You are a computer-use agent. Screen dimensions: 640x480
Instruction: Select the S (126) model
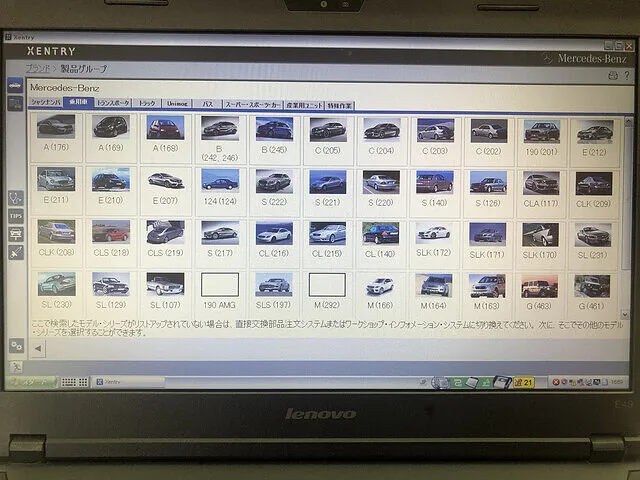click(488, 183)
